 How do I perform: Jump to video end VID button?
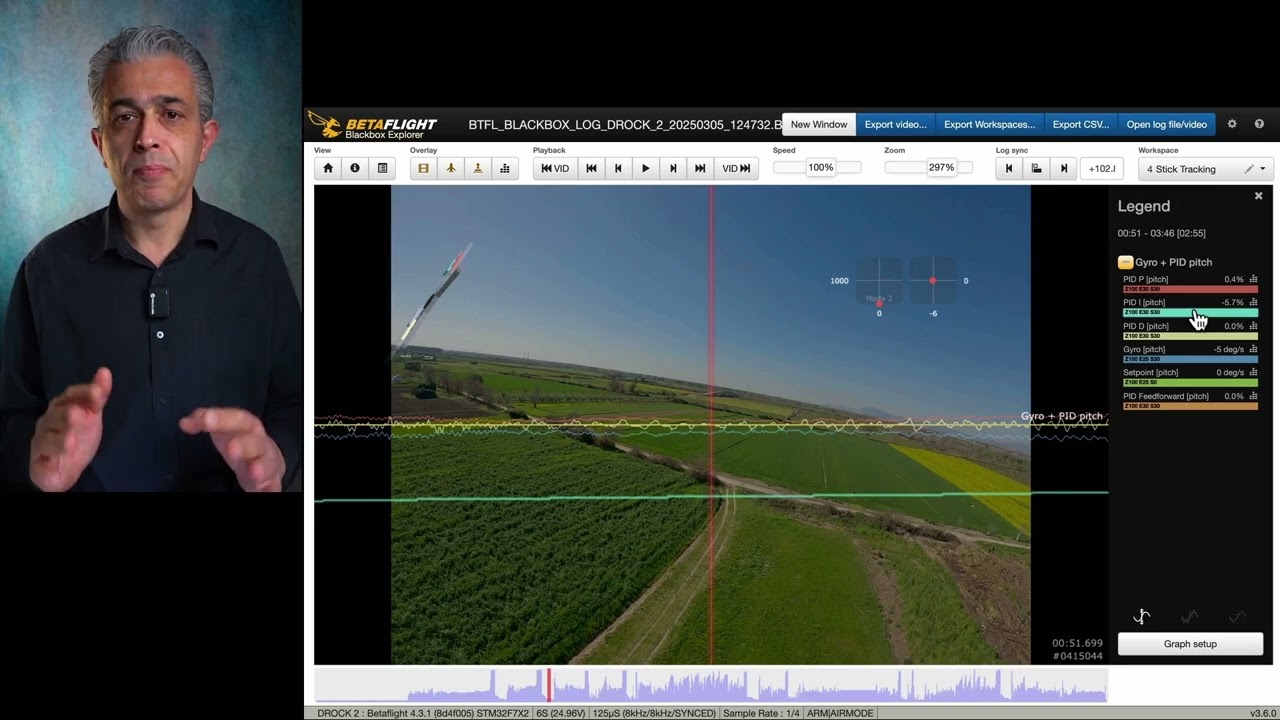click(x=736, y=168)
